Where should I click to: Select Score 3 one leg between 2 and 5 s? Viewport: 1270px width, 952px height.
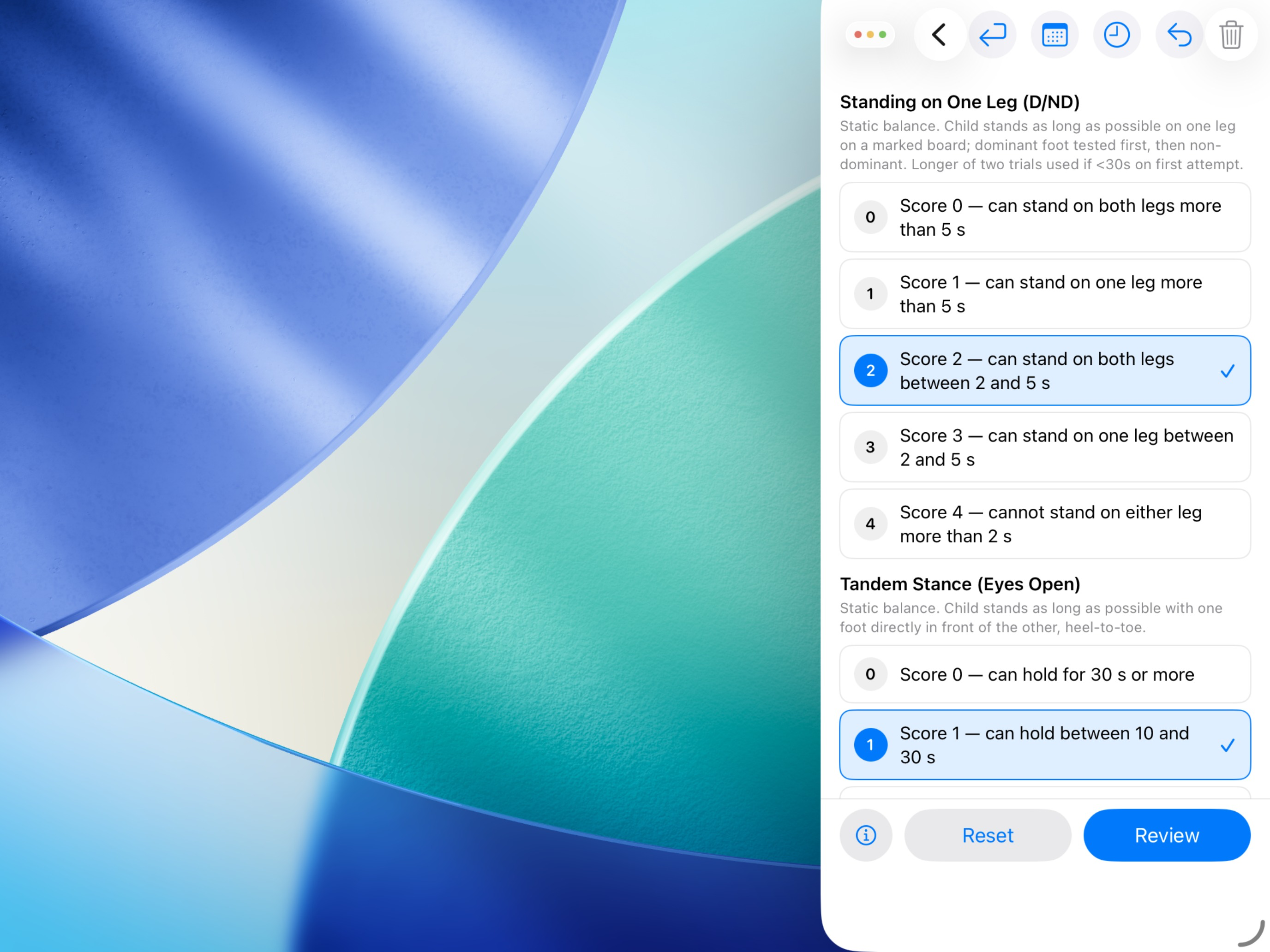(x=1045, y=447)
